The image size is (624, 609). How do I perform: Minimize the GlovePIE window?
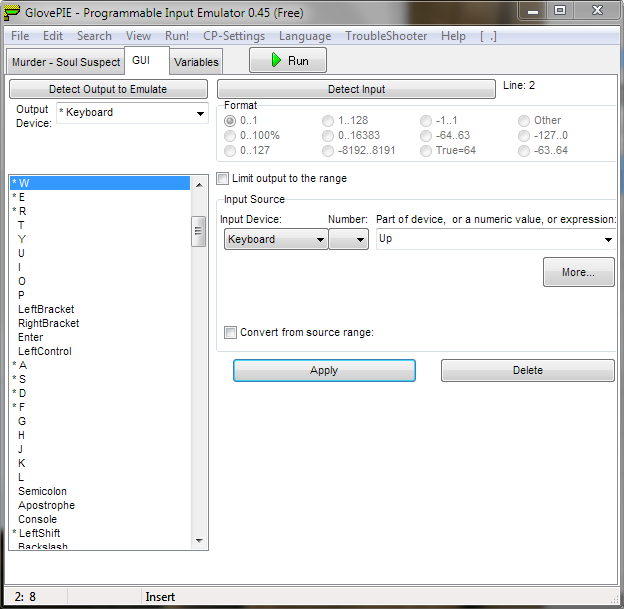[533, 10]
